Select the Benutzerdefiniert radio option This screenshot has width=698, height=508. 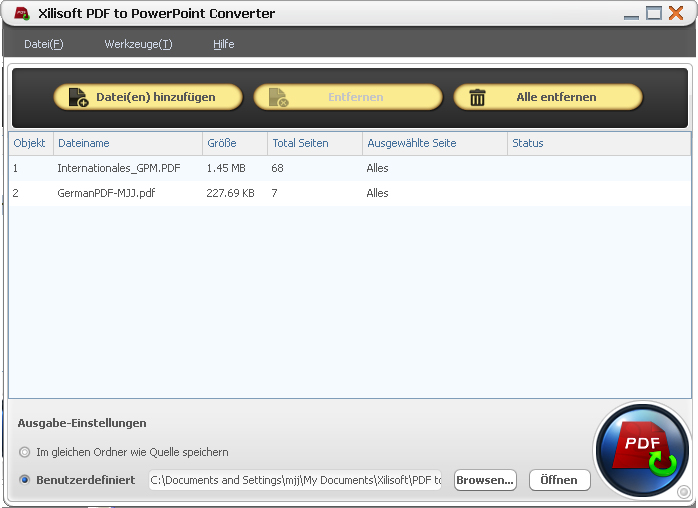point(24,480)
